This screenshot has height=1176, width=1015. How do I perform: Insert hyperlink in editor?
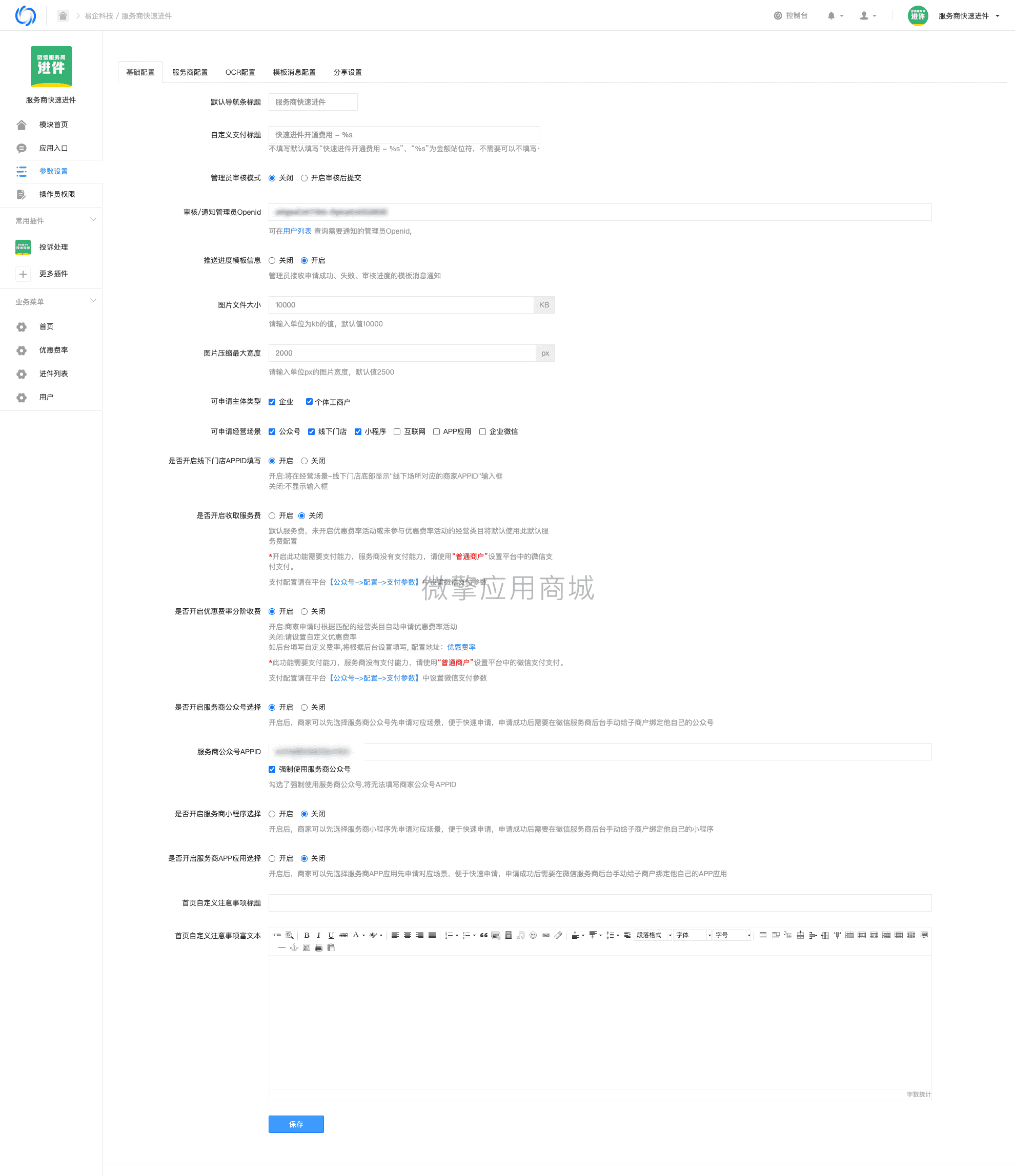(545, 935)
